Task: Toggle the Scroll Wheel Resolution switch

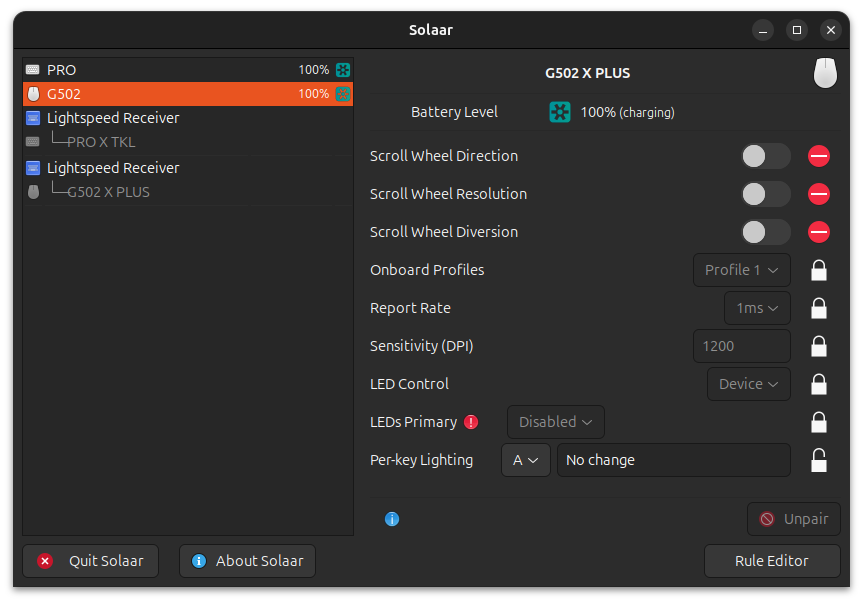Action: pyautogui.click(x=766, y=194)
